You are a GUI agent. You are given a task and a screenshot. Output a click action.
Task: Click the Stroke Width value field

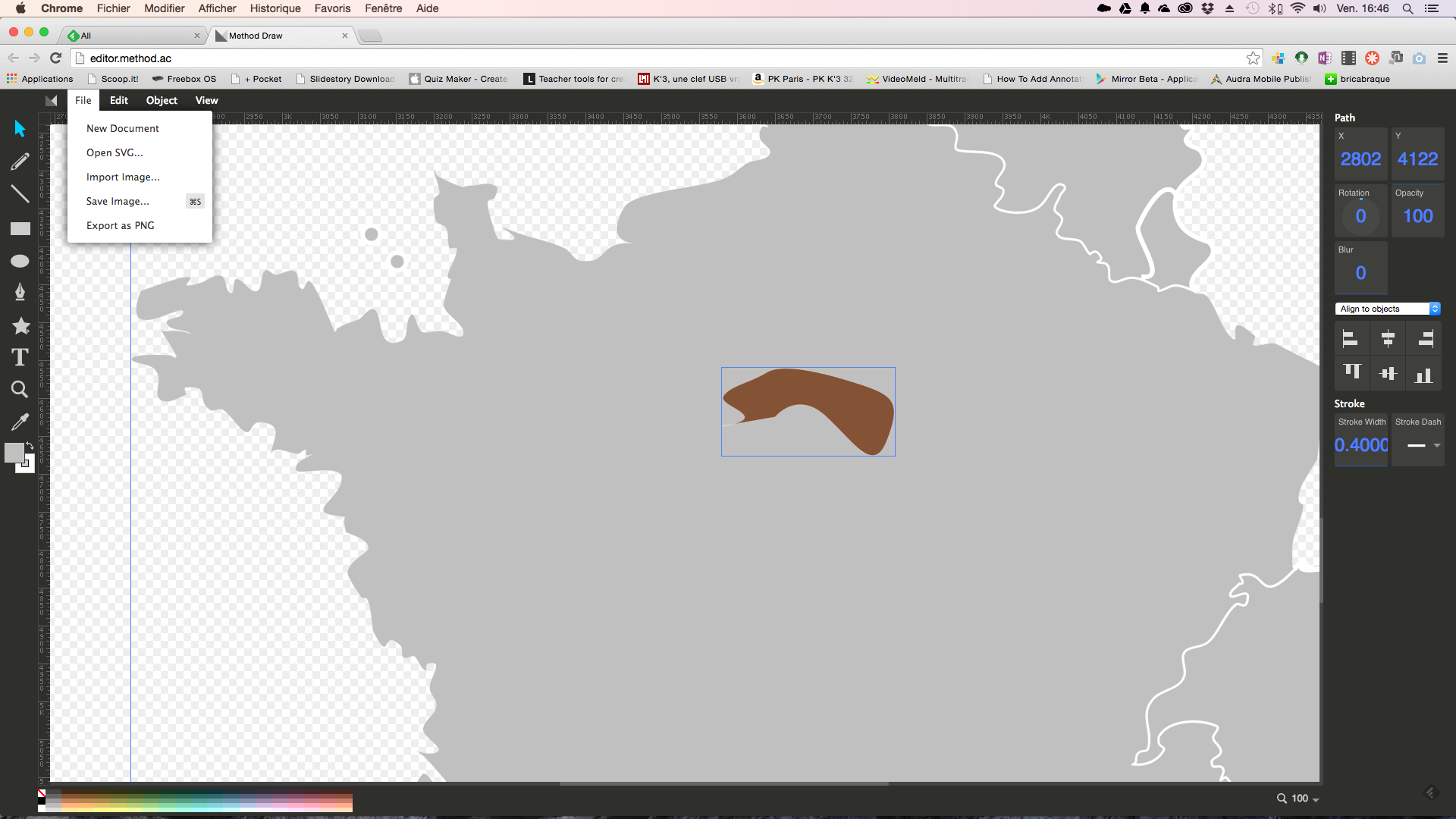coord(1361,445)
